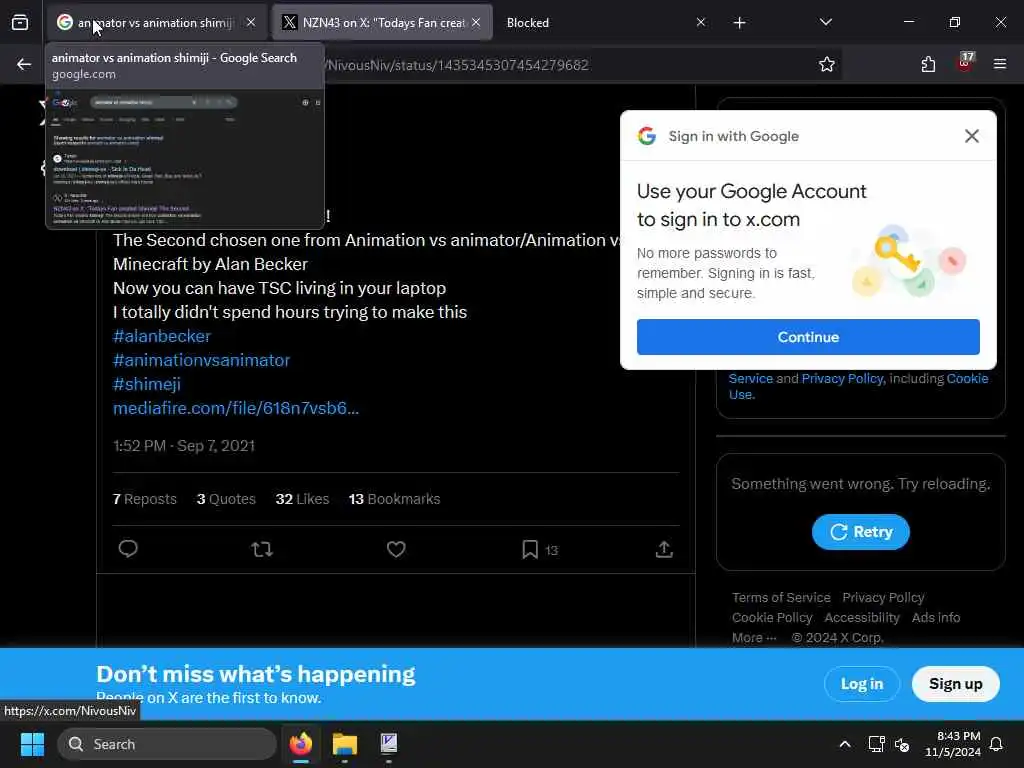Open the clock showing 8:43 PM

pos(953,744)
